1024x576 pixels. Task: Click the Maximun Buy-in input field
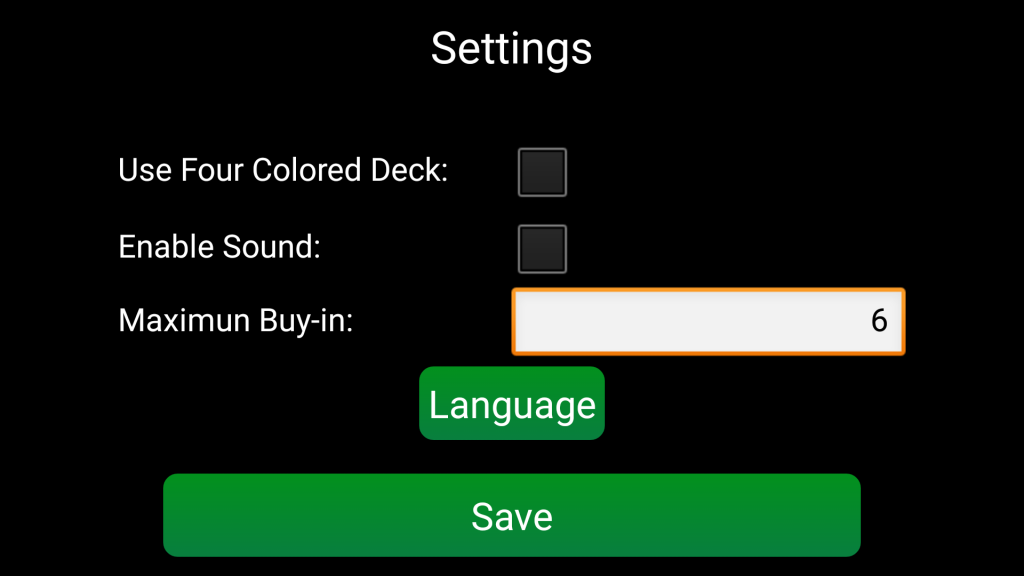tap(708, 321)
